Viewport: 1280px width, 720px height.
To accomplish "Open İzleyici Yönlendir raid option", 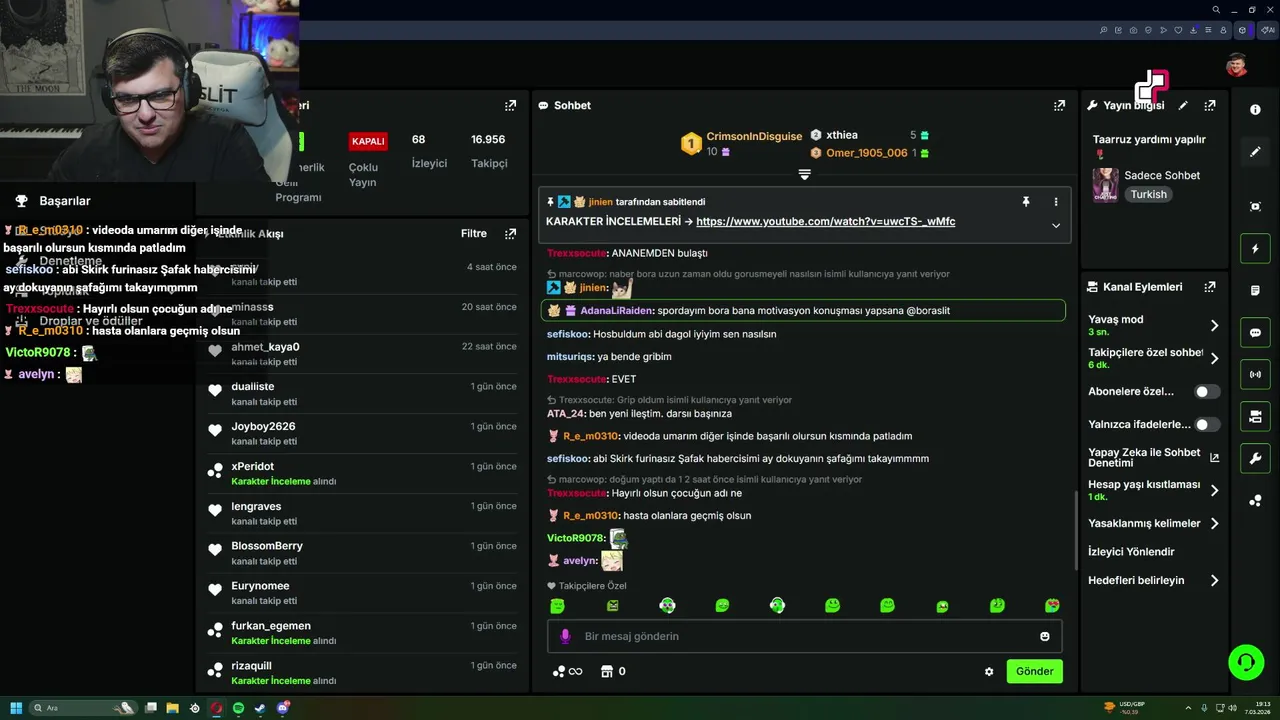I will pyautogui.click(x=1131, y=552).
